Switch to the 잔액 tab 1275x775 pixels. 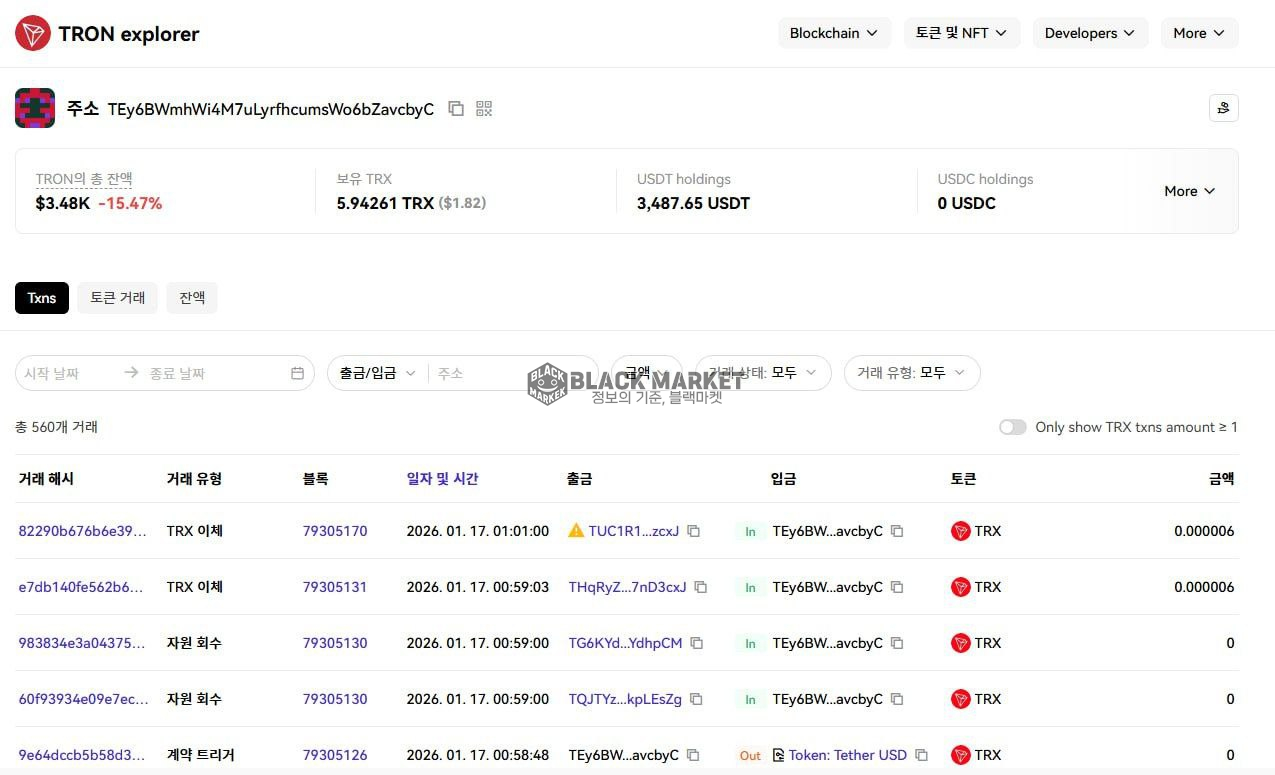(x=192, y=298)
